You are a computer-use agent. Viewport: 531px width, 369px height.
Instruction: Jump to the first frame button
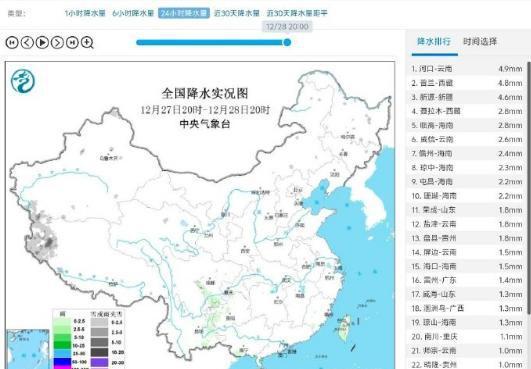coord(12,42)
